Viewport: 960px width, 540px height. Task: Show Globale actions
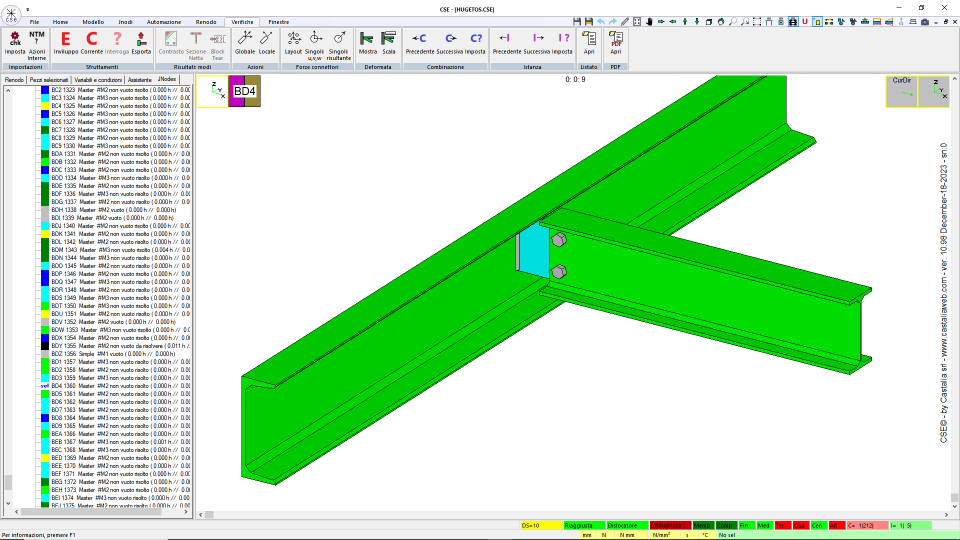[x=245, y=43]
